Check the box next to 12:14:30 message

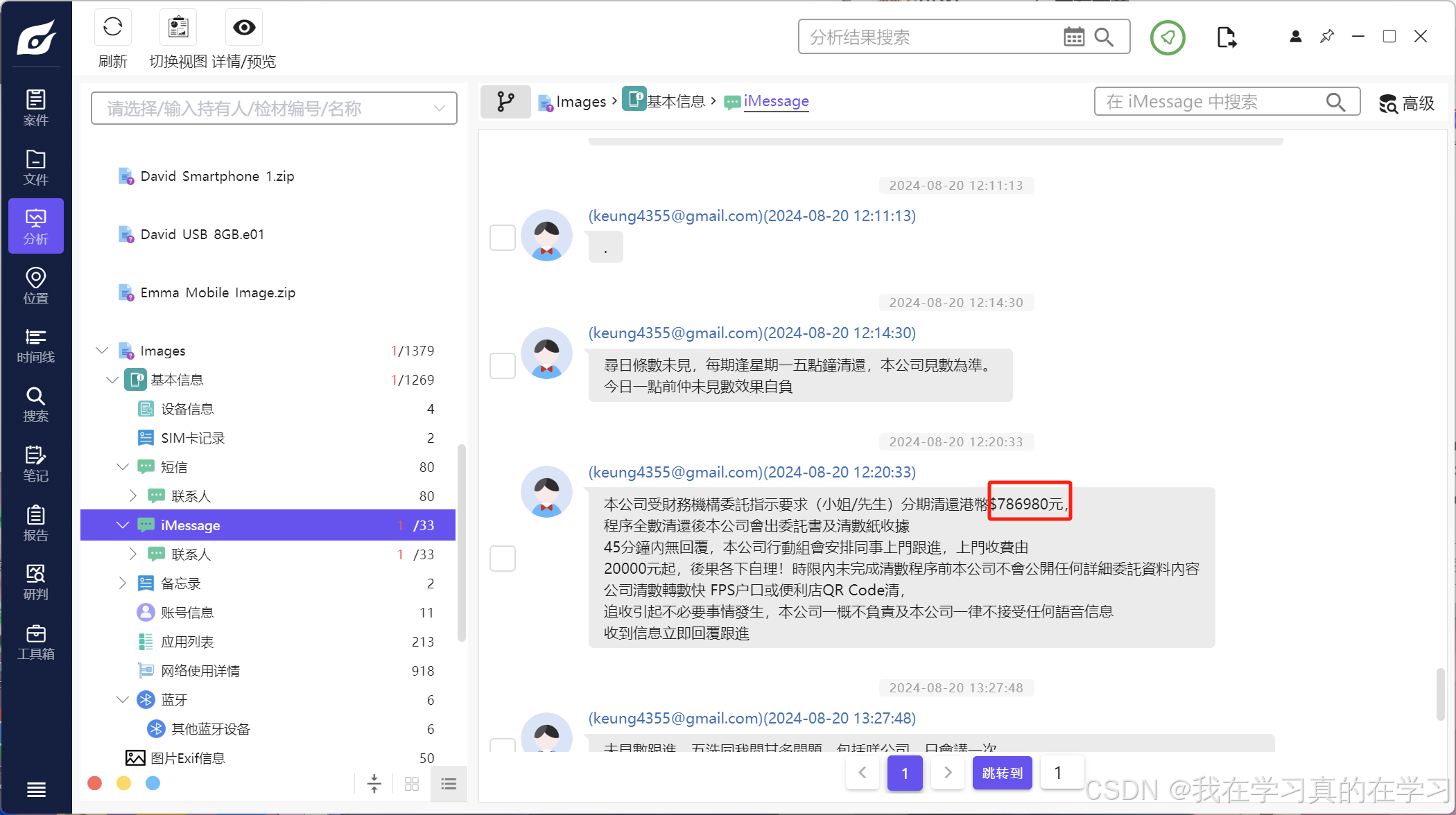[x=502, y=365]
